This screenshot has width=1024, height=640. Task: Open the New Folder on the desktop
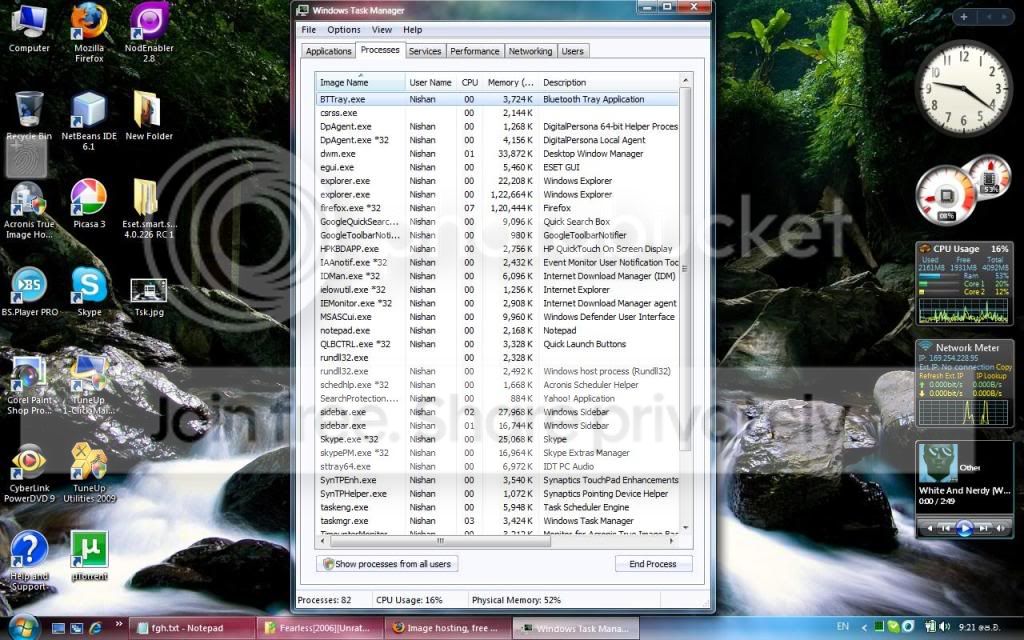pos(149,116)
